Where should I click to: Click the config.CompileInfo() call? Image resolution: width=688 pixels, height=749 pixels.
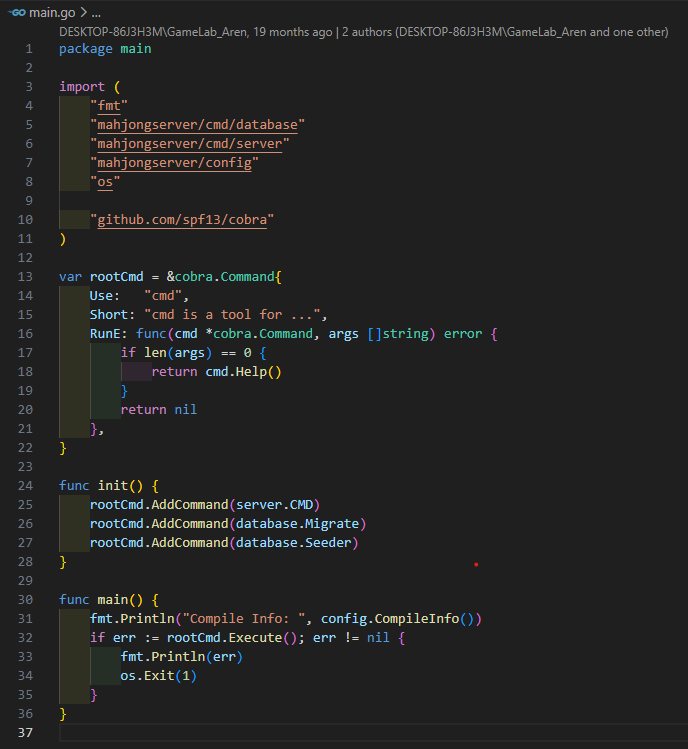point(401,618)
